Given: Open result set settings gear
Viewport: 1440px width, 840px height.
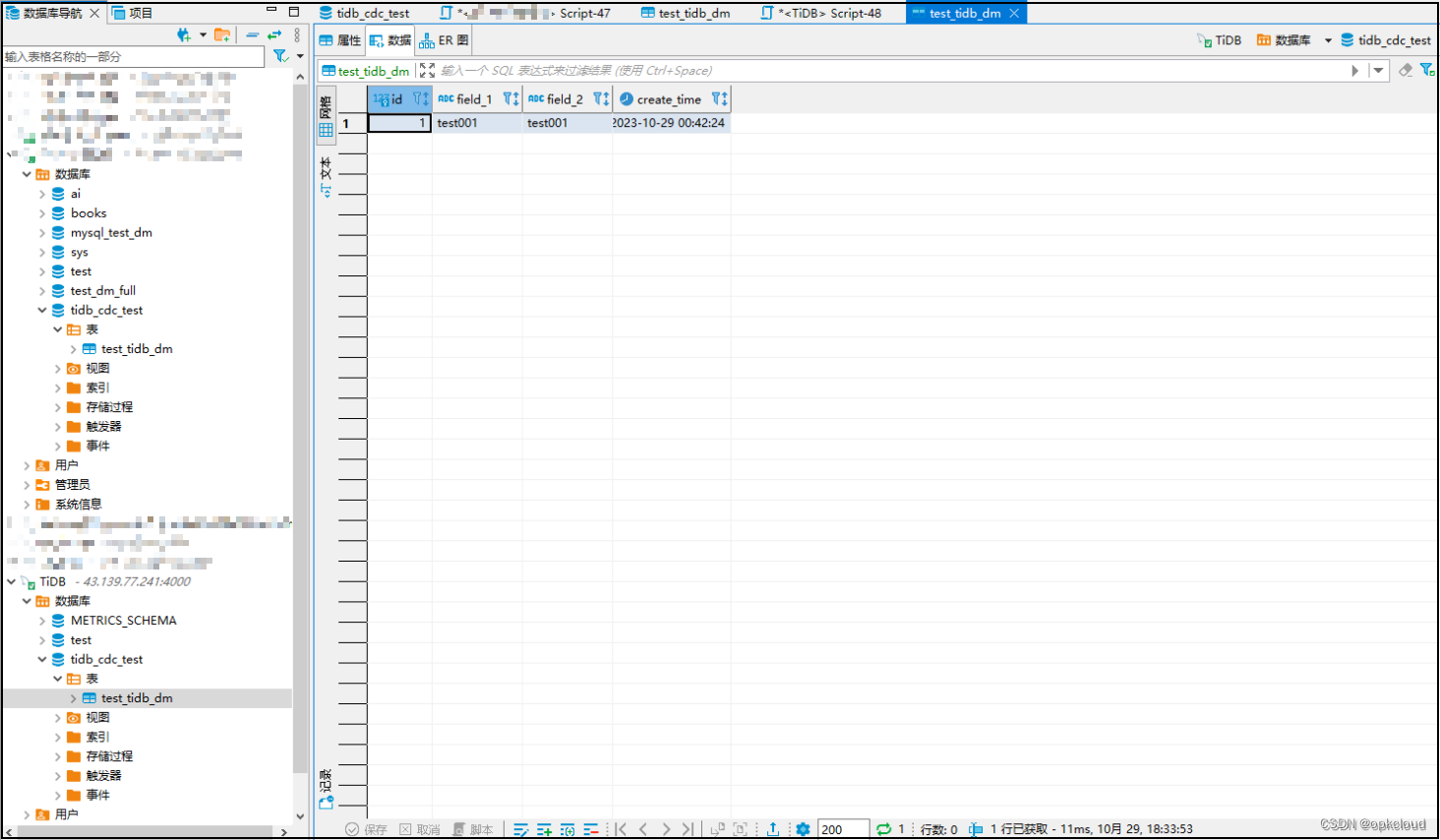Looking at the screenshot, I should tap(803, 829).
